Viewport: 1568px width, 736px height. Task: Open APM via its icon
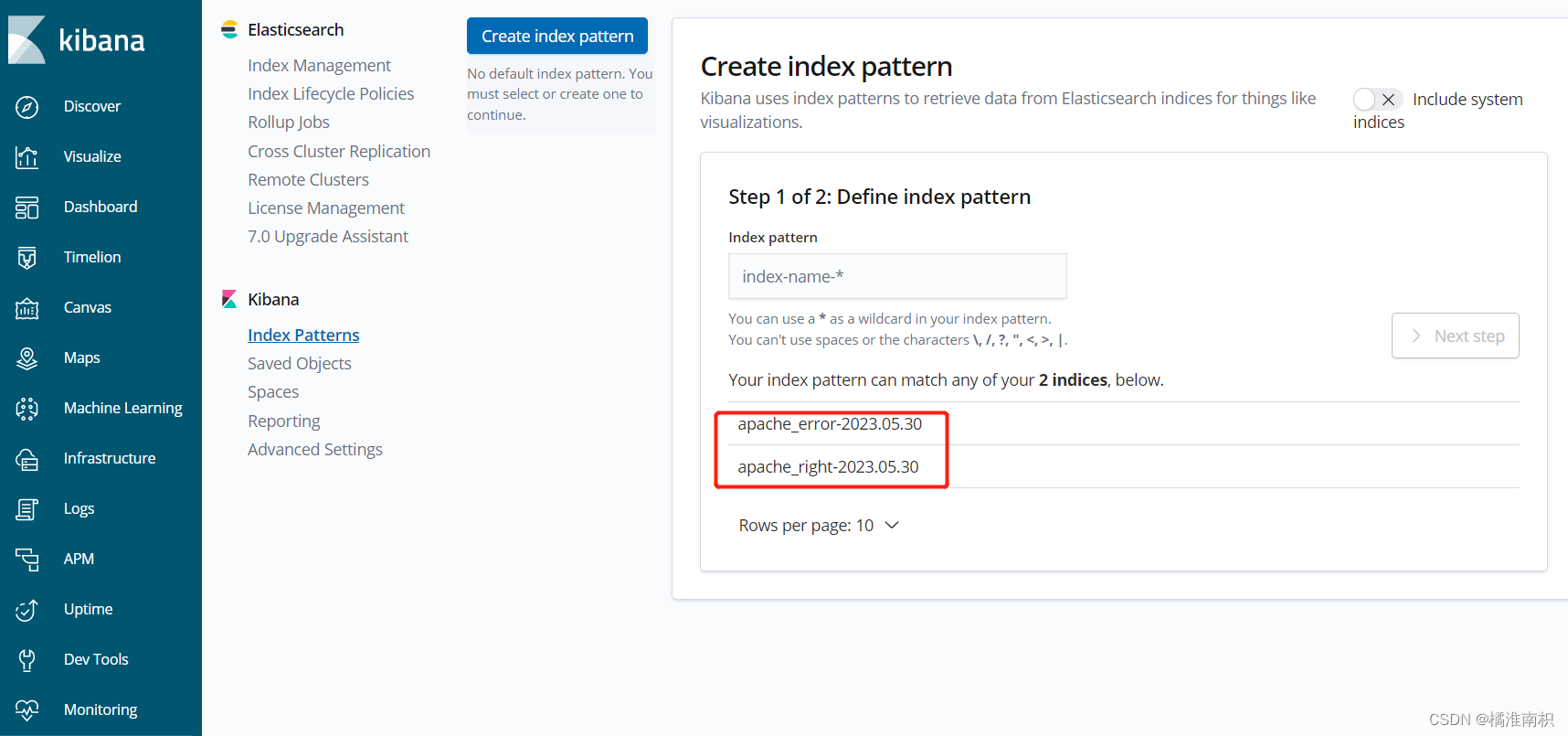[27, 560]
